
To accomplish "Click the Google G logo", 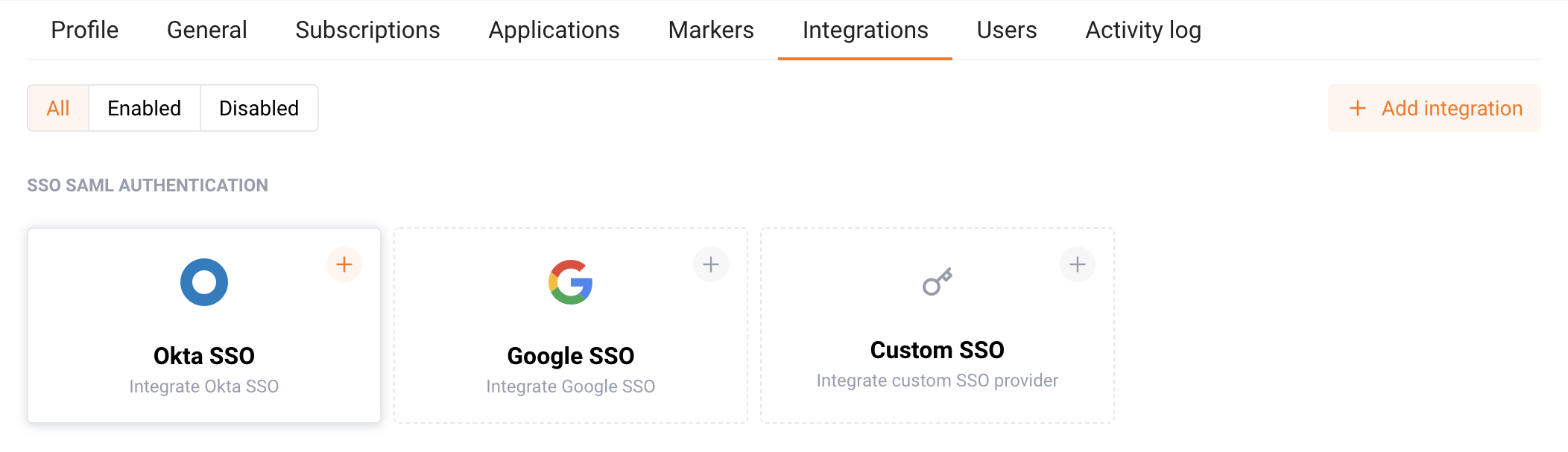I will (x=570, y=282).
